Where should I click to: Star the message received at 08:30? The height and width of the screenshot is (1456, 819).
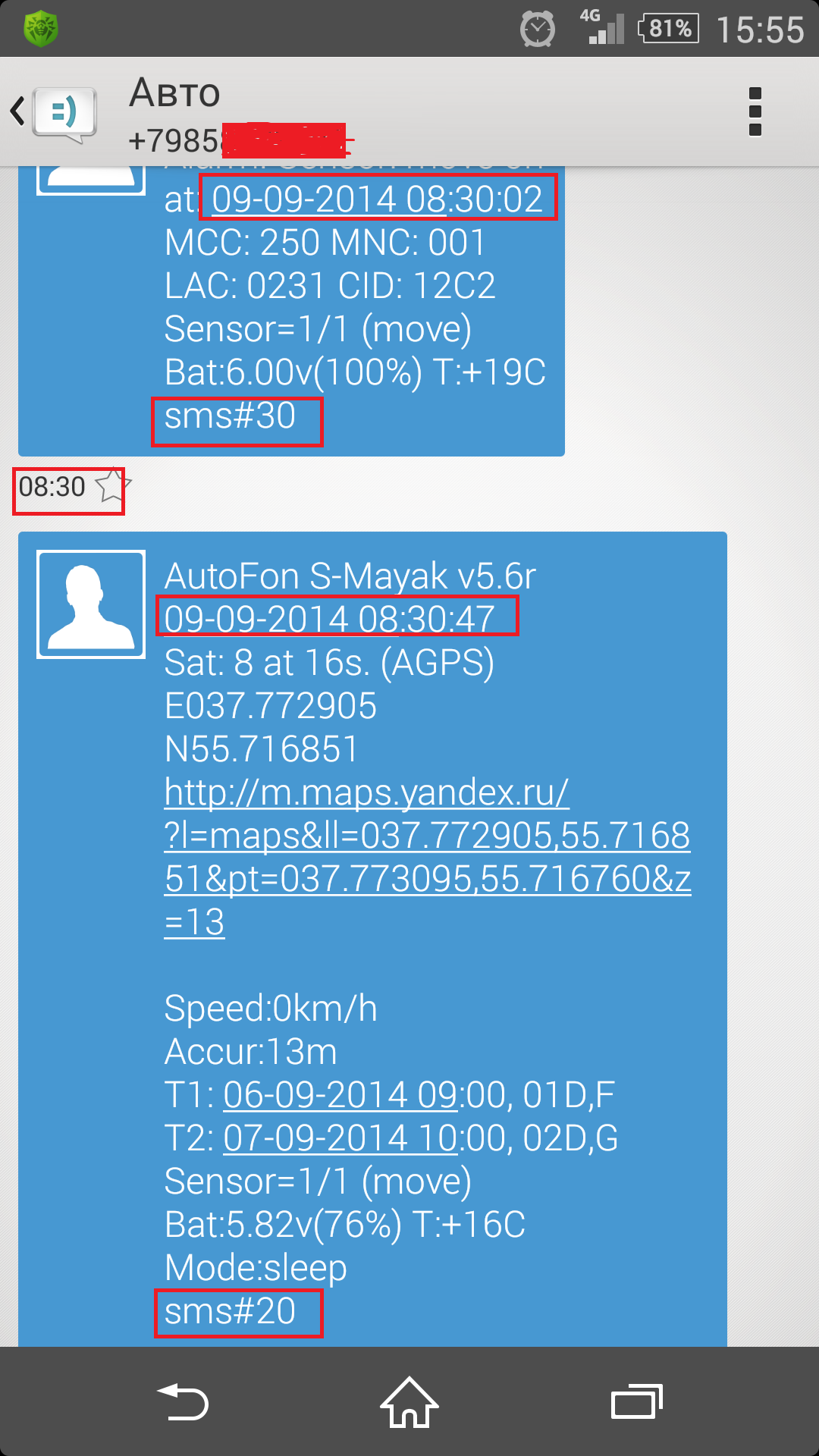(x=112, y=486)
